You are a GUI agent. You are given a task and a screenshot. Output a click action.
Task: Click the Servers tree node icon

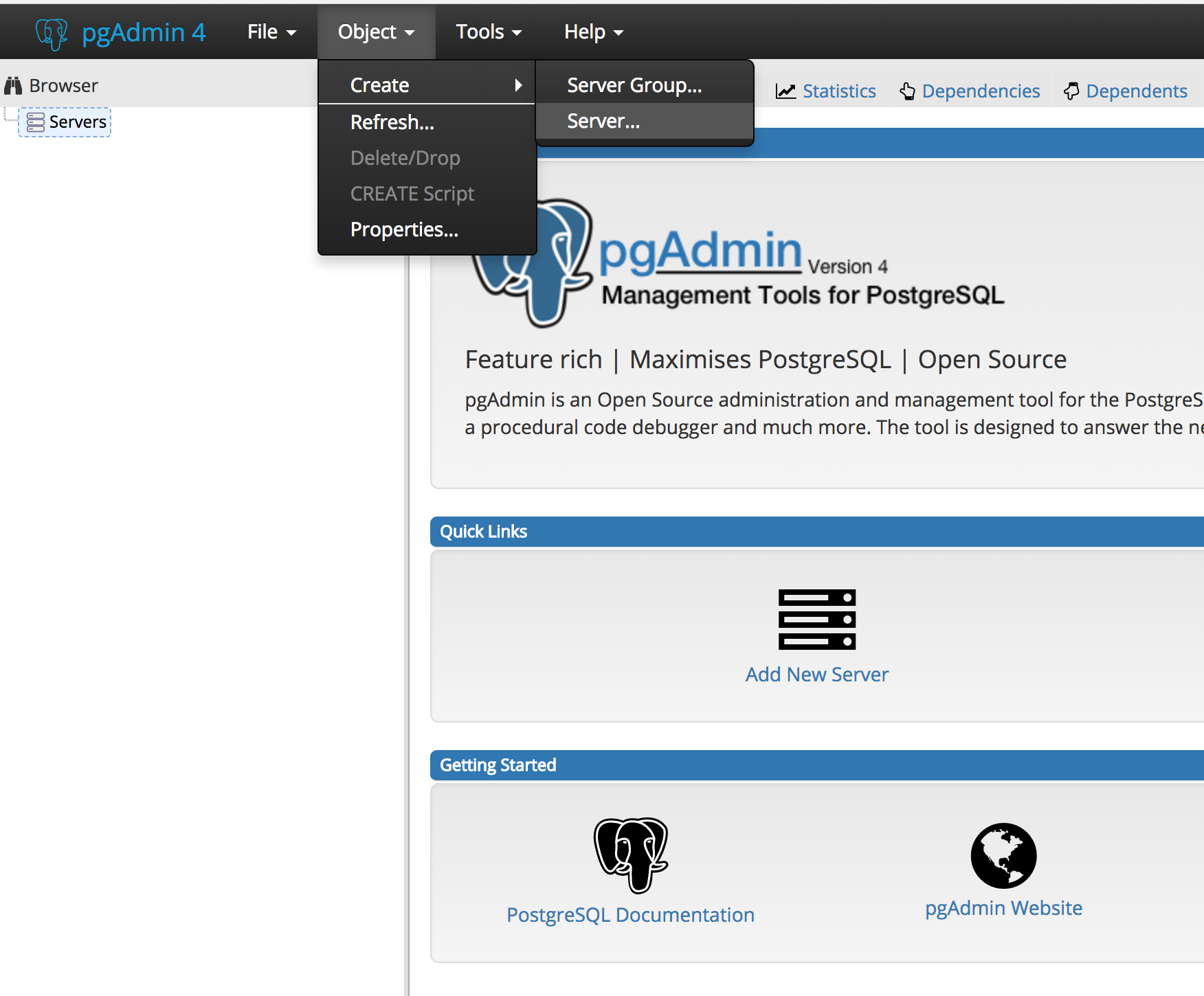[36, 122]
